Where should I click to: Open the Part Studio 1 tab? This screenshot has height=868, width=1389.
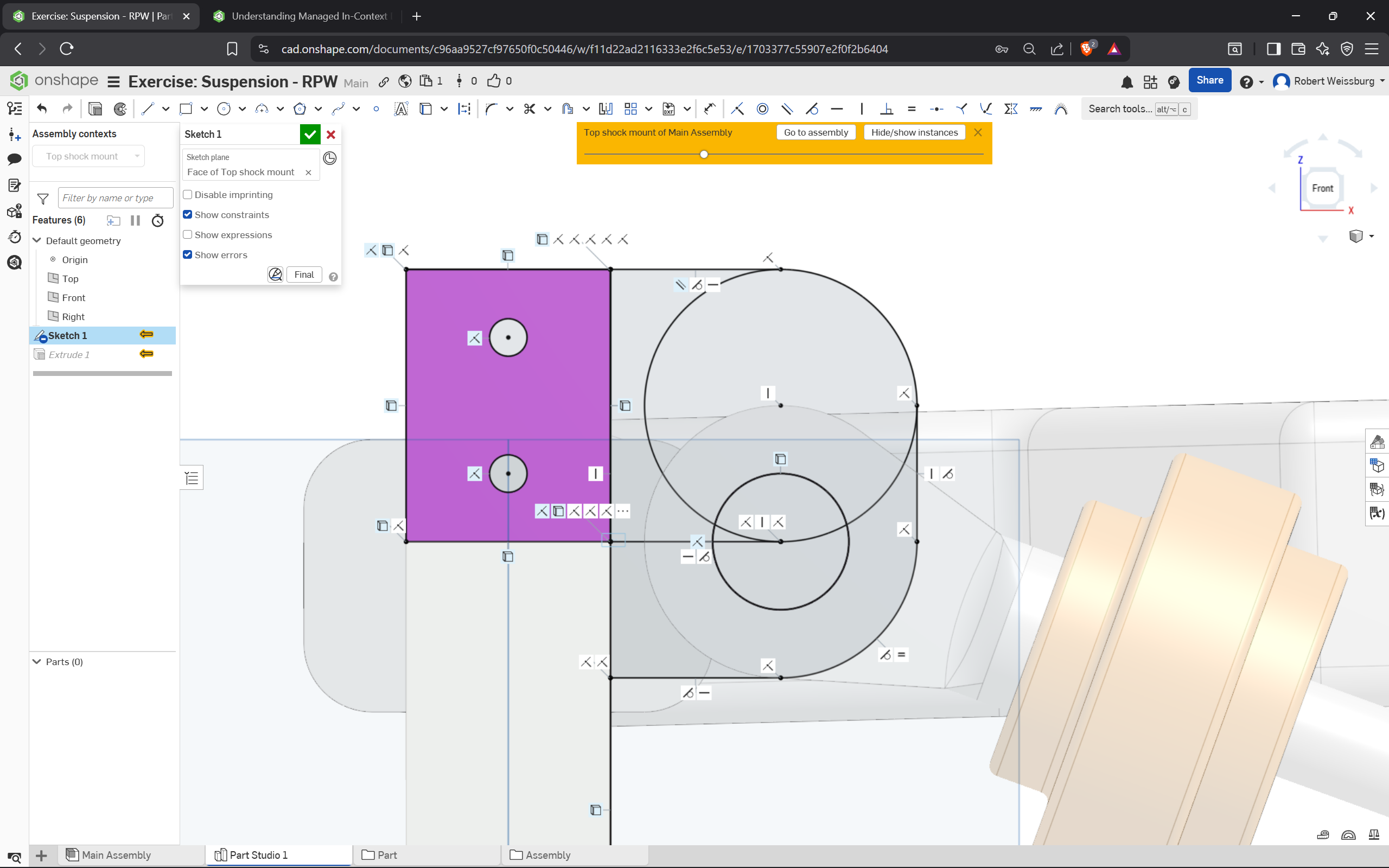[x=258, y=855]
